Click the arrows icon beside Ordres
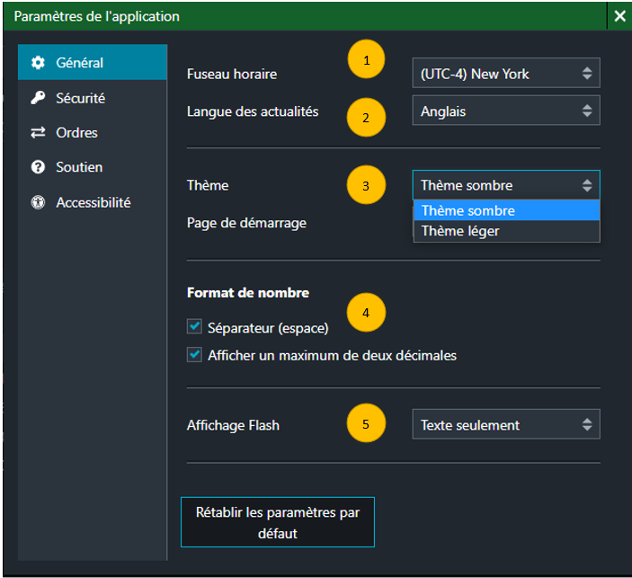The width and height of the screenshot is (632, 578). point(38,133)
